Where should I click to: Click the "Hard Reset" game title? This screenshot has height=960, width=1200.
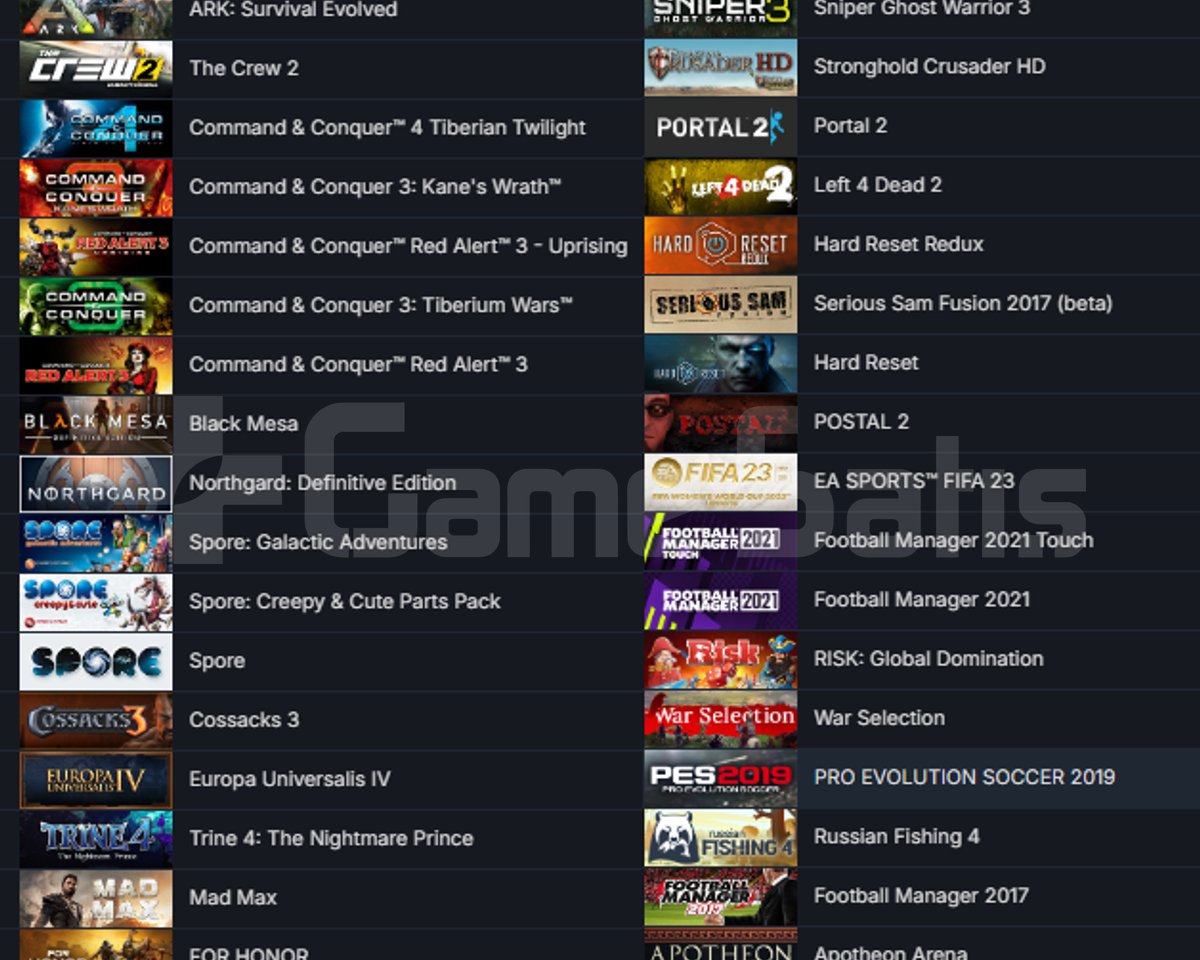(x=866, y=363)
